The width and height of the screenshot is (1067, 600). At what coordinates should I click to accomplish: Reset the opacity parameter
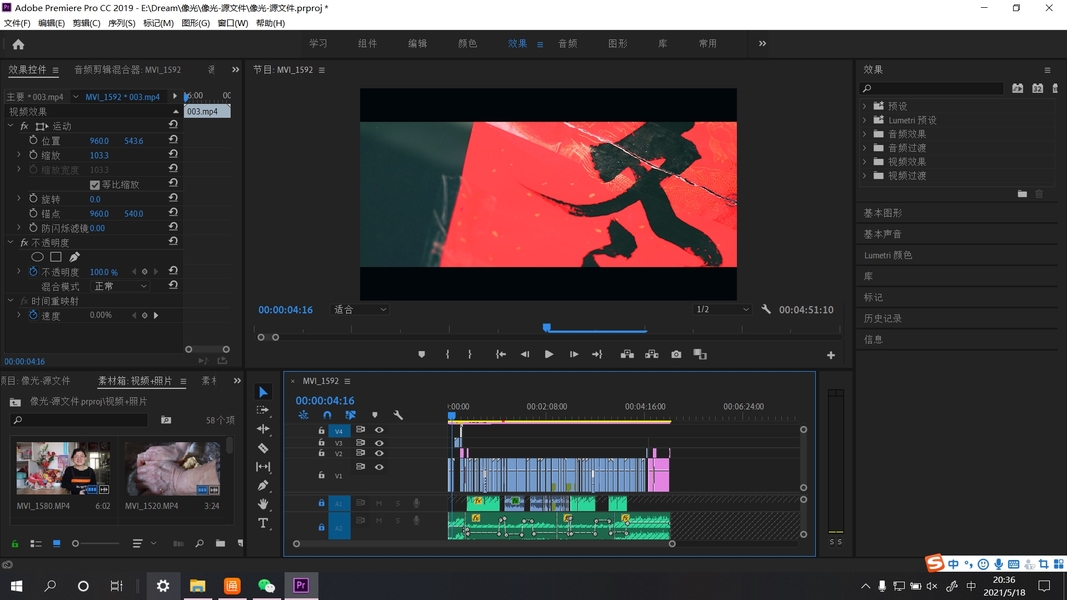point(173,271)
